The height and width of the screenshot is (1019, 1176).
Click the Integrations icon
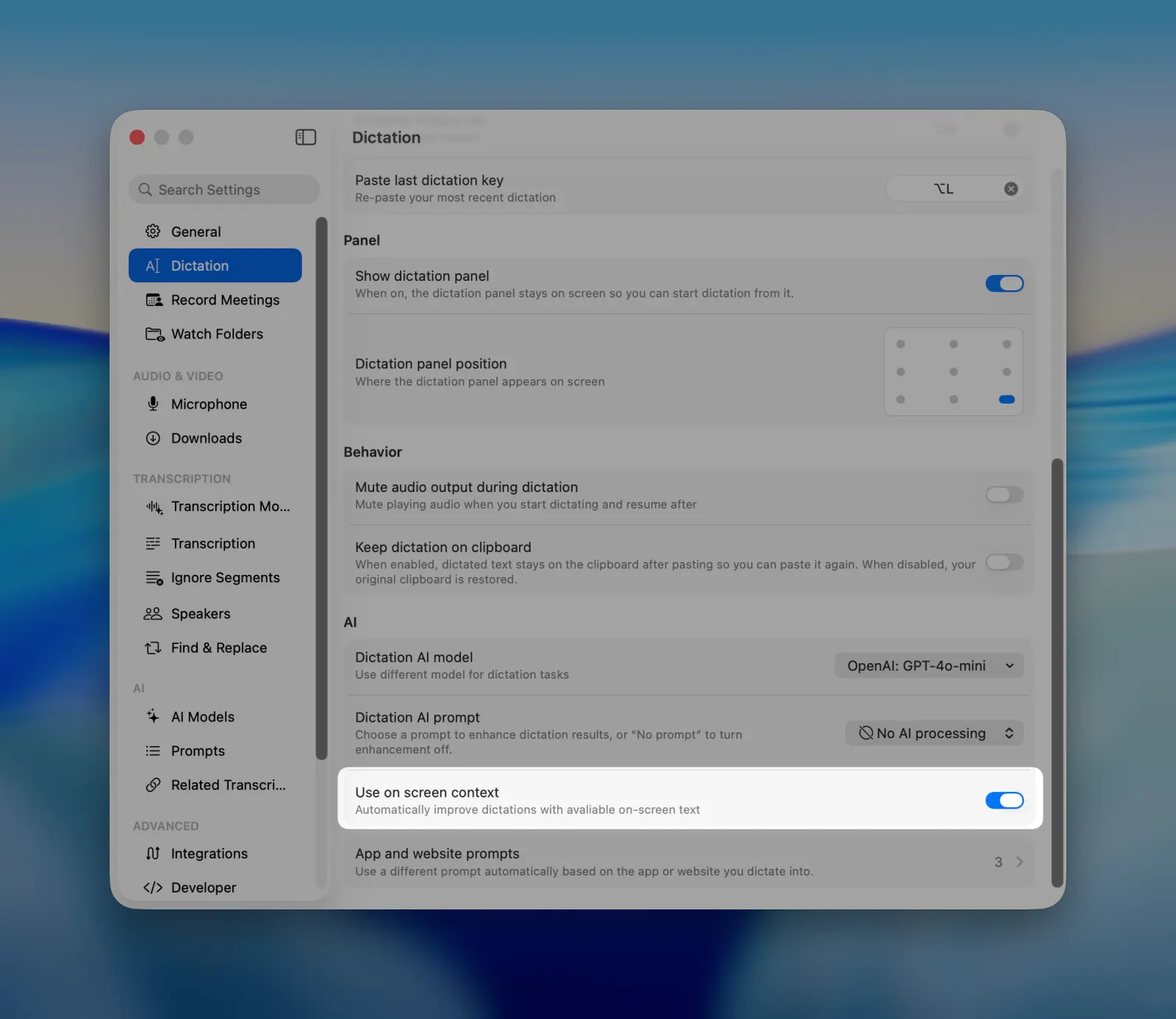[153, 854]
